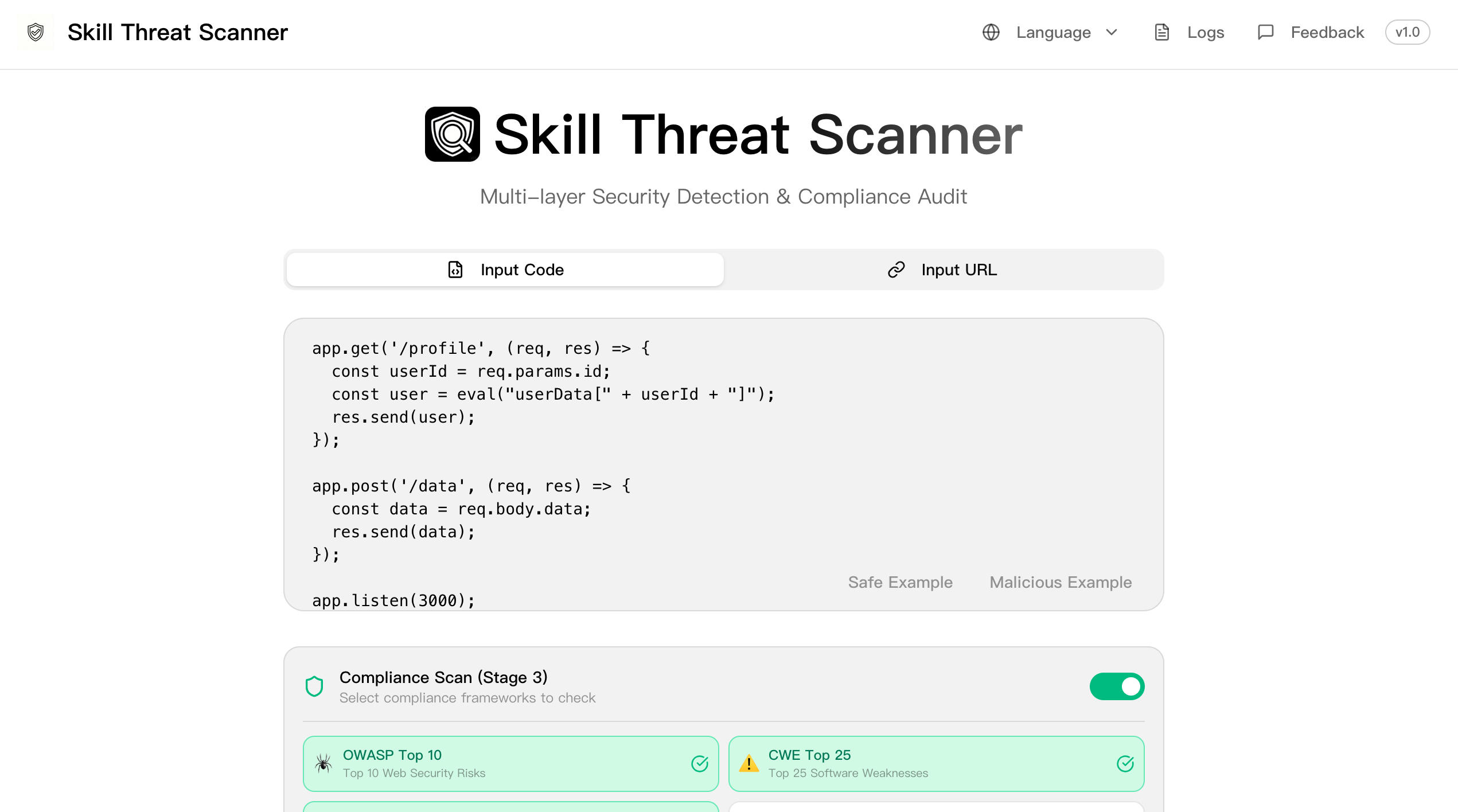The width and height of the screenshot is (1458, 812).
Task: Click the code file icon on Input Code tab
Action: tap(455, 270)
